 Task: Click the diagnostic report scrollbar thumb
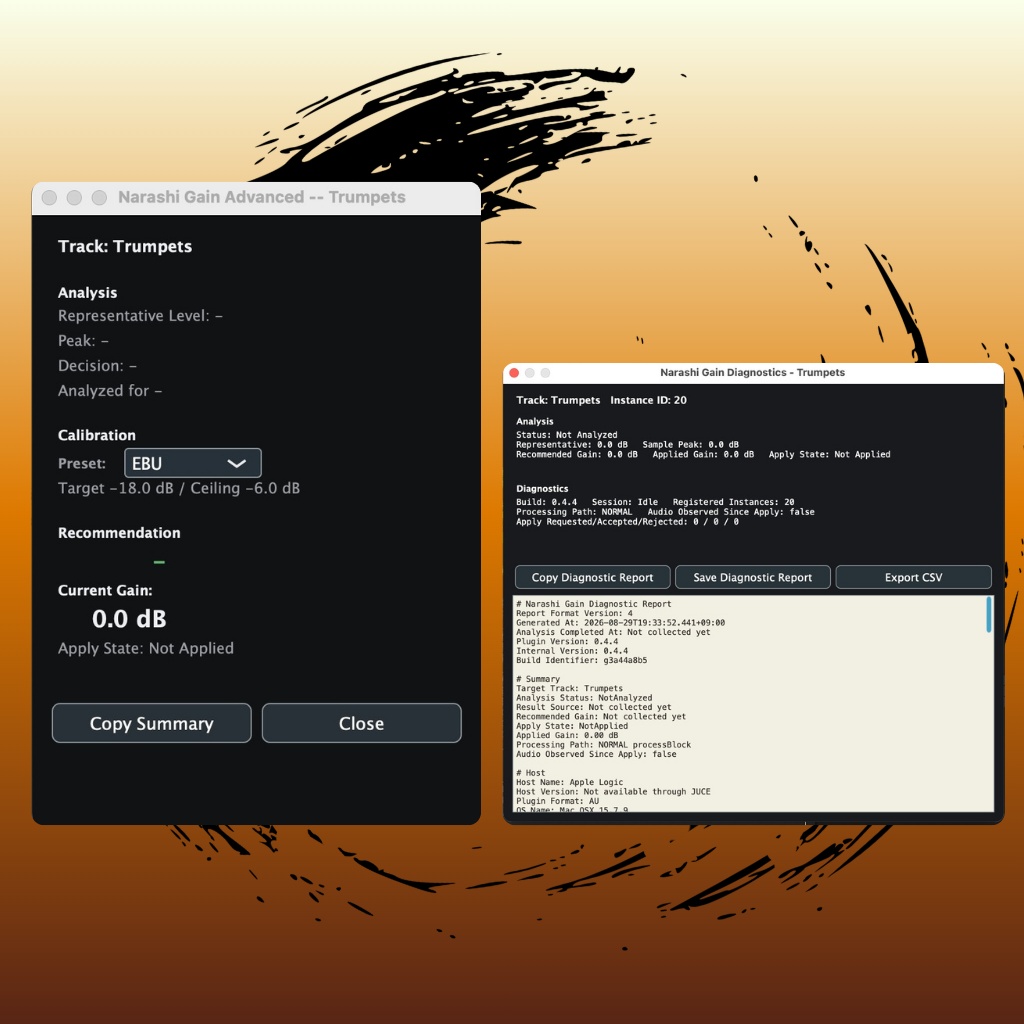(x=989, y=614)
